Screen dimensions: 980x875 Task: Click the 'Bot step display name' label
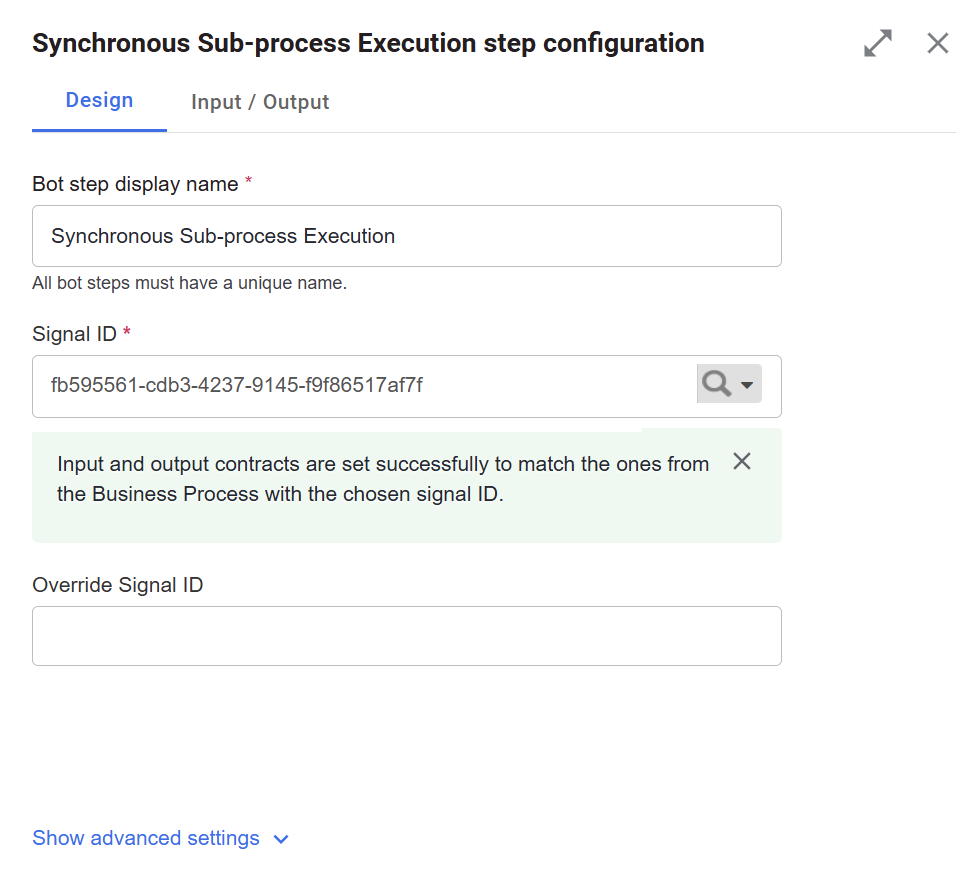[x=135, y=184]
